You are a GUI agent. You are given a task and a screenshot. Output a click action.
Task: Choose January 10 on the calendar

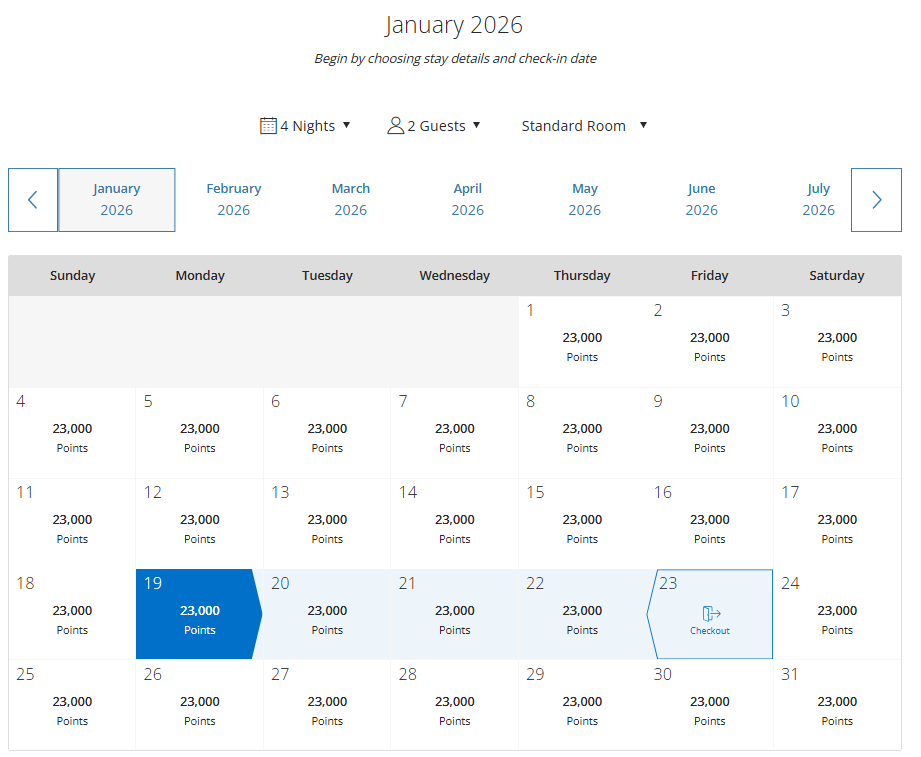coord(837,433)
